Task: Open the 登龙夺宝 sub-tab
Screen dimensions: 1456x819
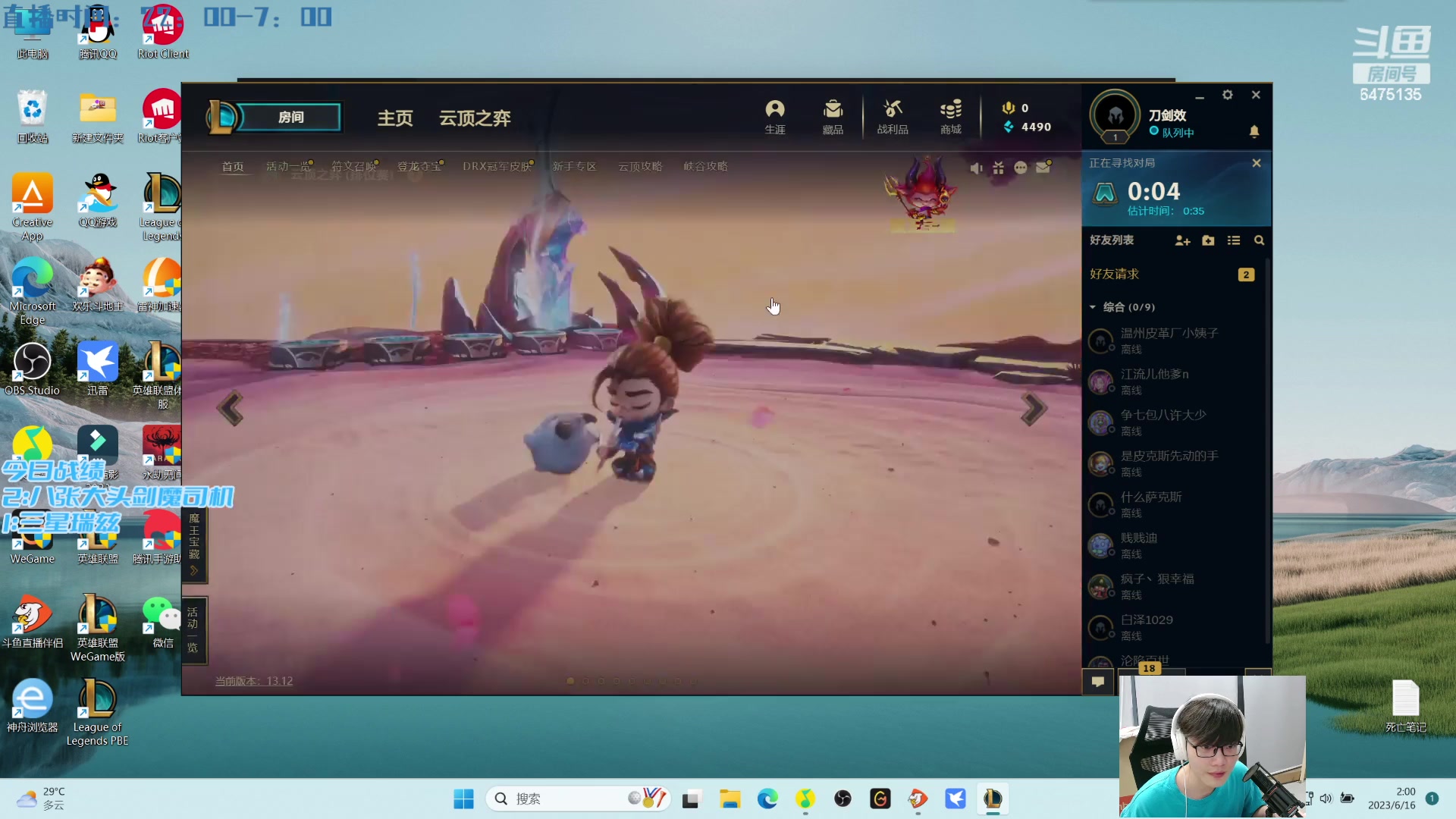Action: [x=419, y=167]
